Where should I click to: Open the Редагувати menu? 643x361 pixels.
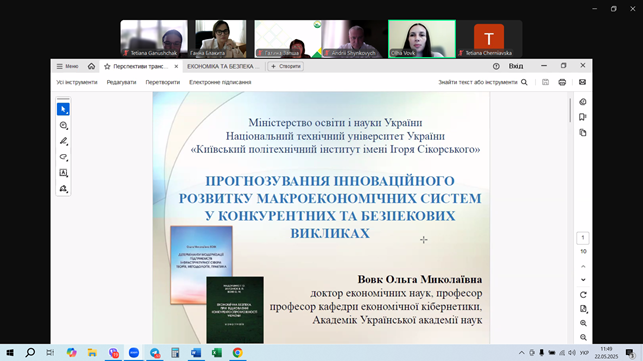121,82
